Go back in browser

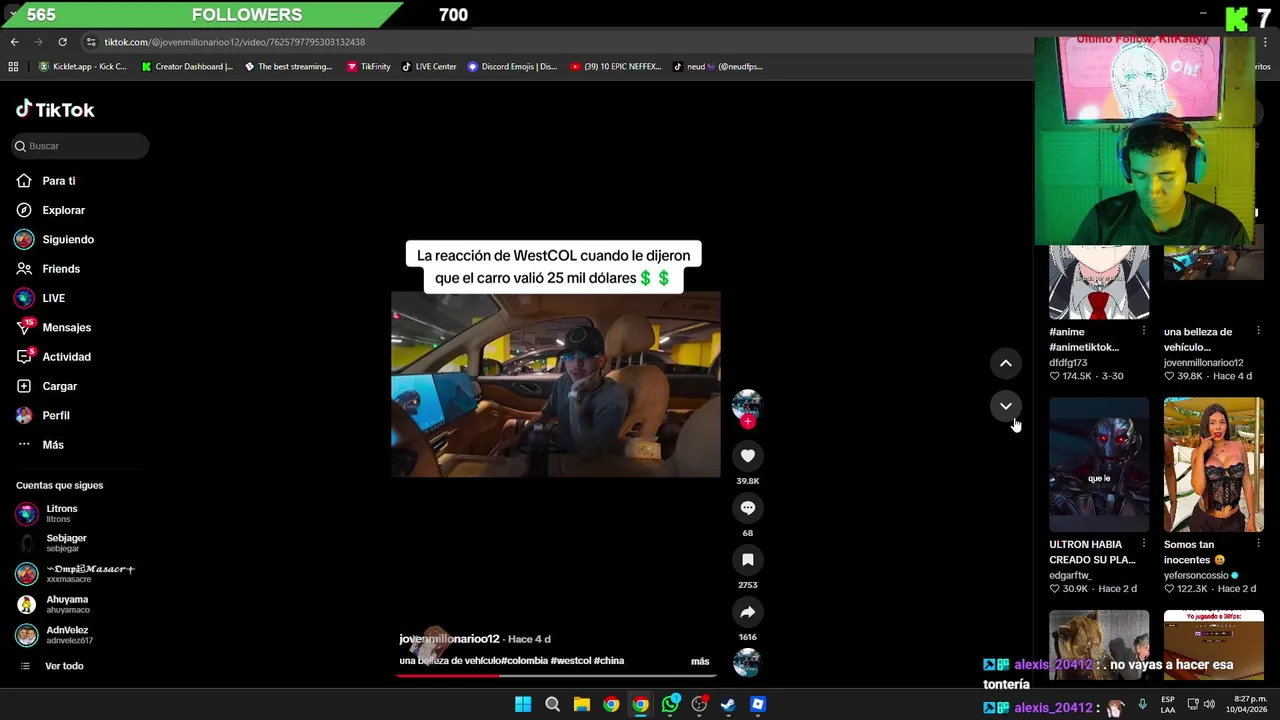[14, 42]
